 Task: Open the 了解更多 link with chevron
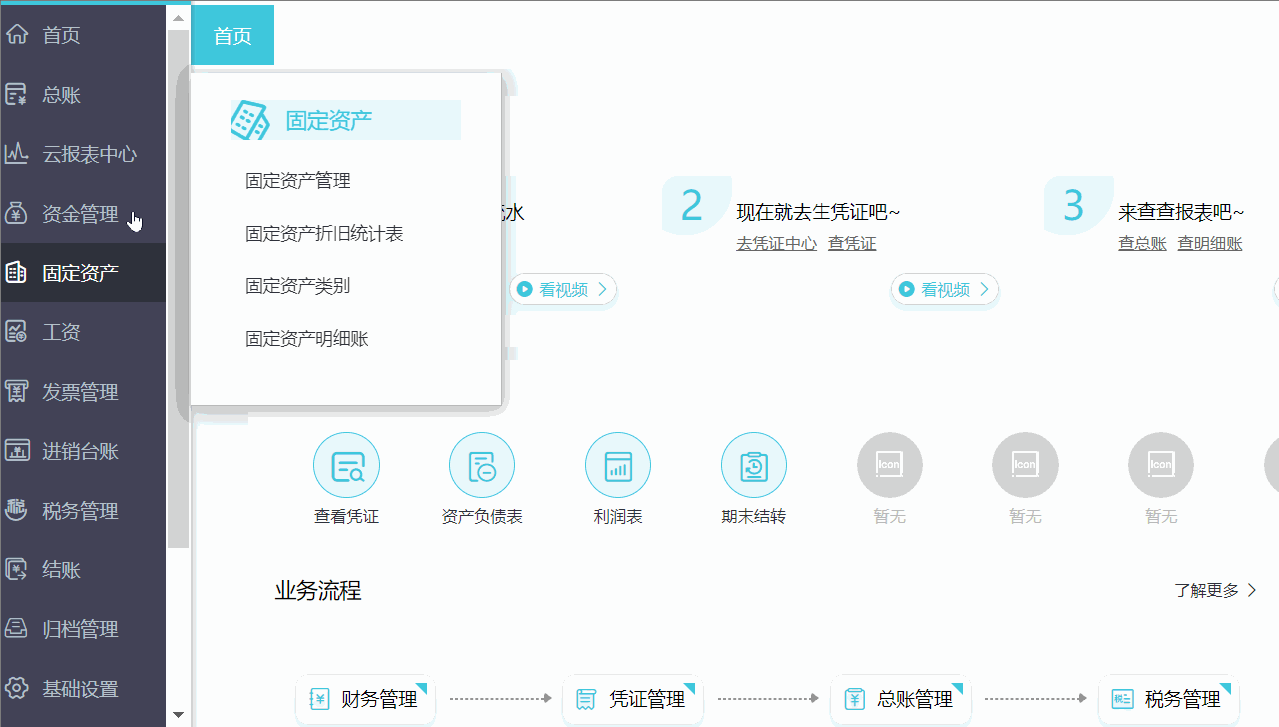tap(1216, 590)
